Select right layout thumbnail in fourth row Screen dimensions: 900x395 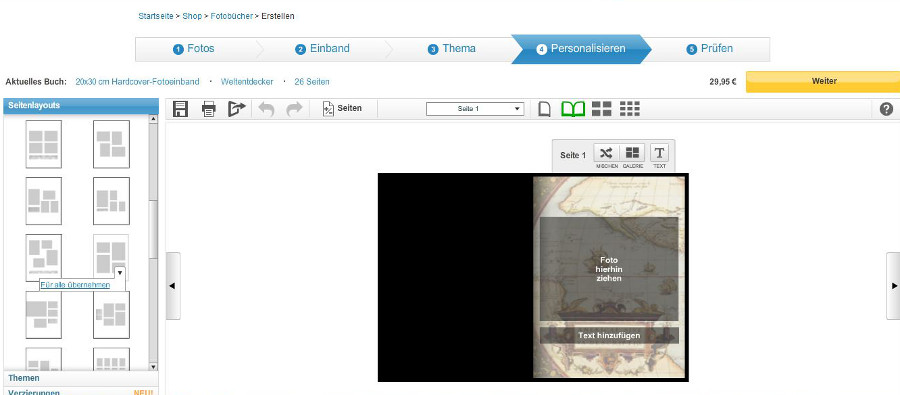(x=111, y=315)
